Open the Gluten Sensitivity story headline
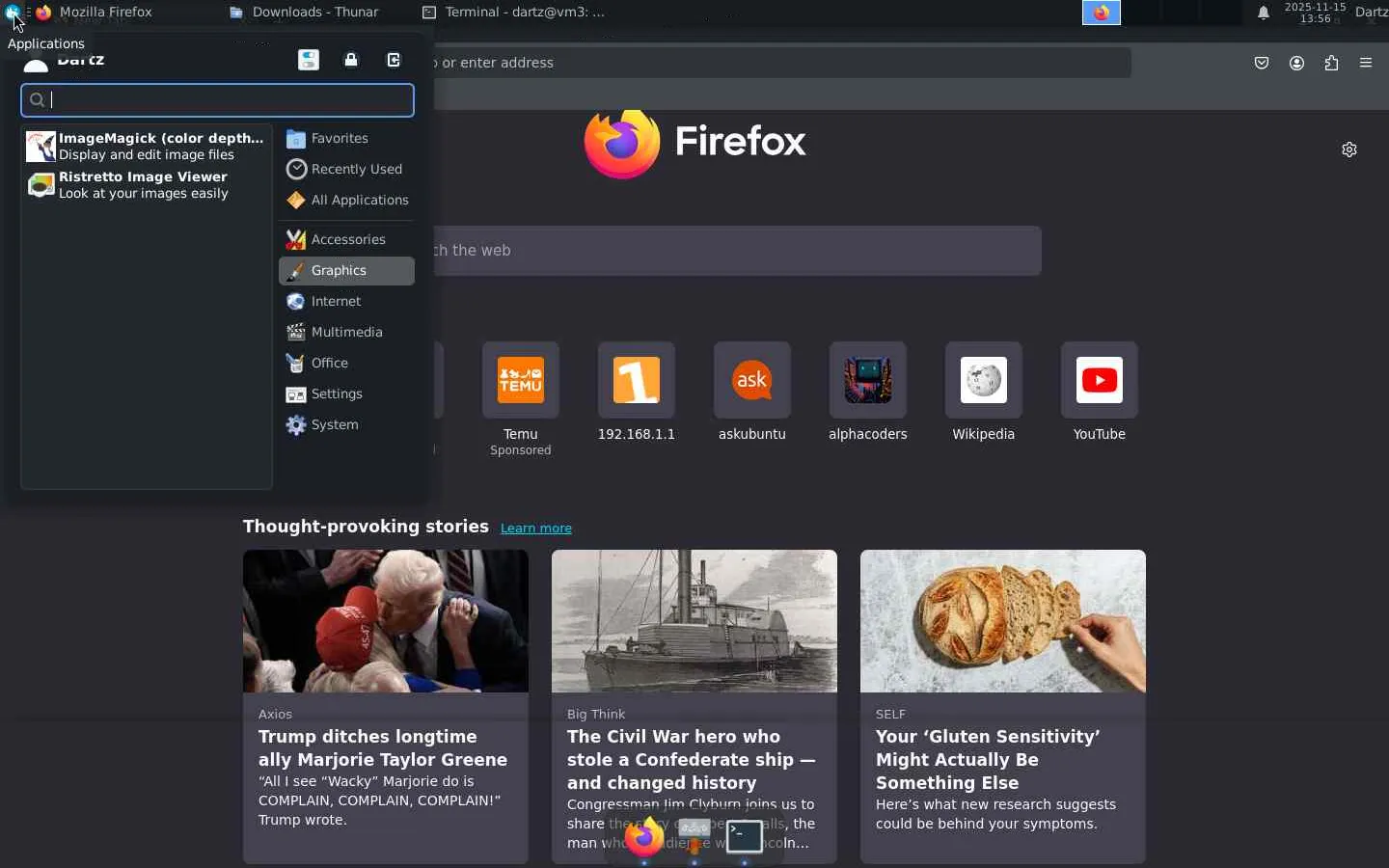Image resolution: width=1389 pixels, height=868 pixels. coord(988,760)
